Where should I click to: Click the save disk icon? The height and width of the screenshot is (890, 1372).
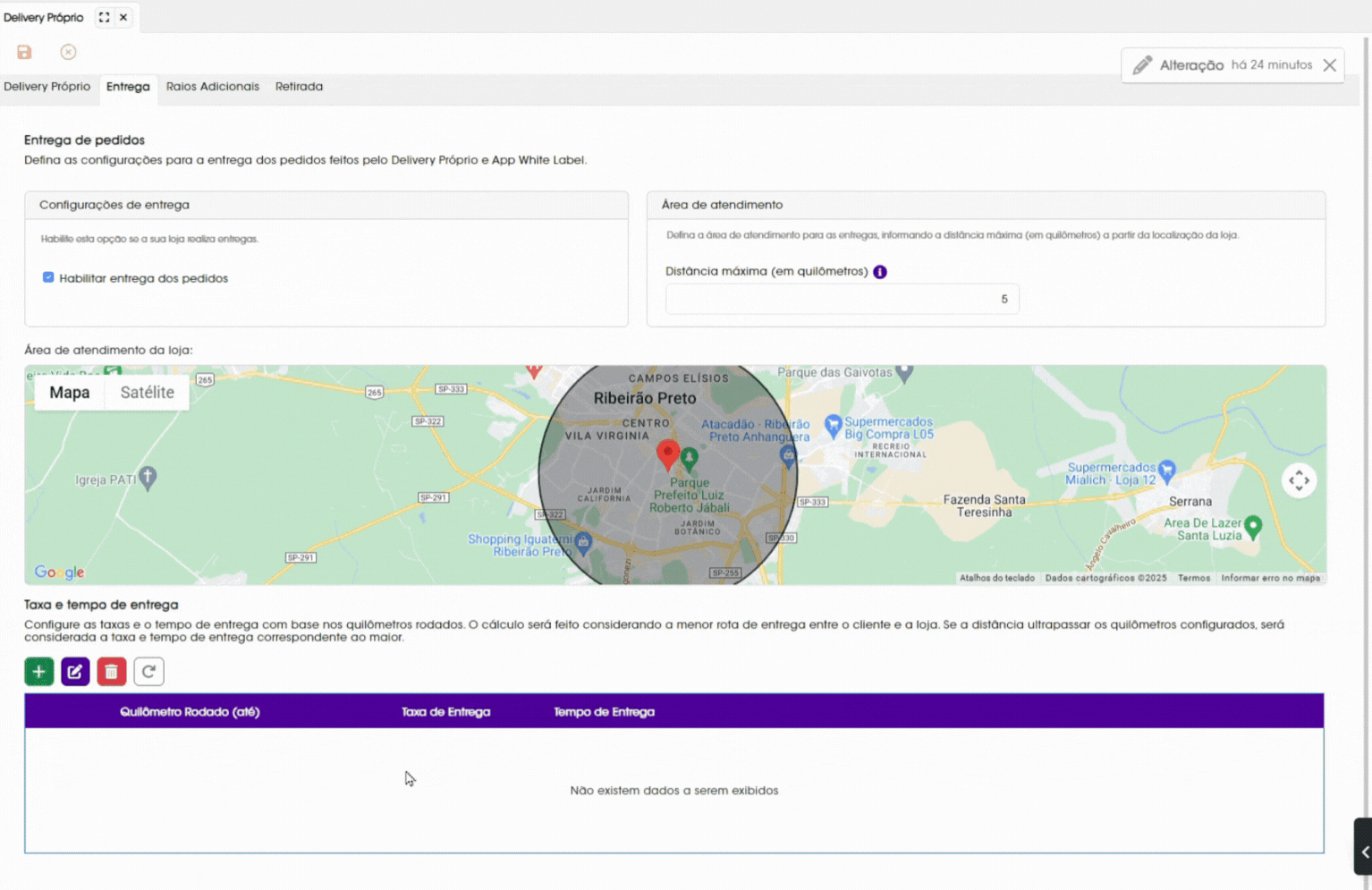coord(24,52)
